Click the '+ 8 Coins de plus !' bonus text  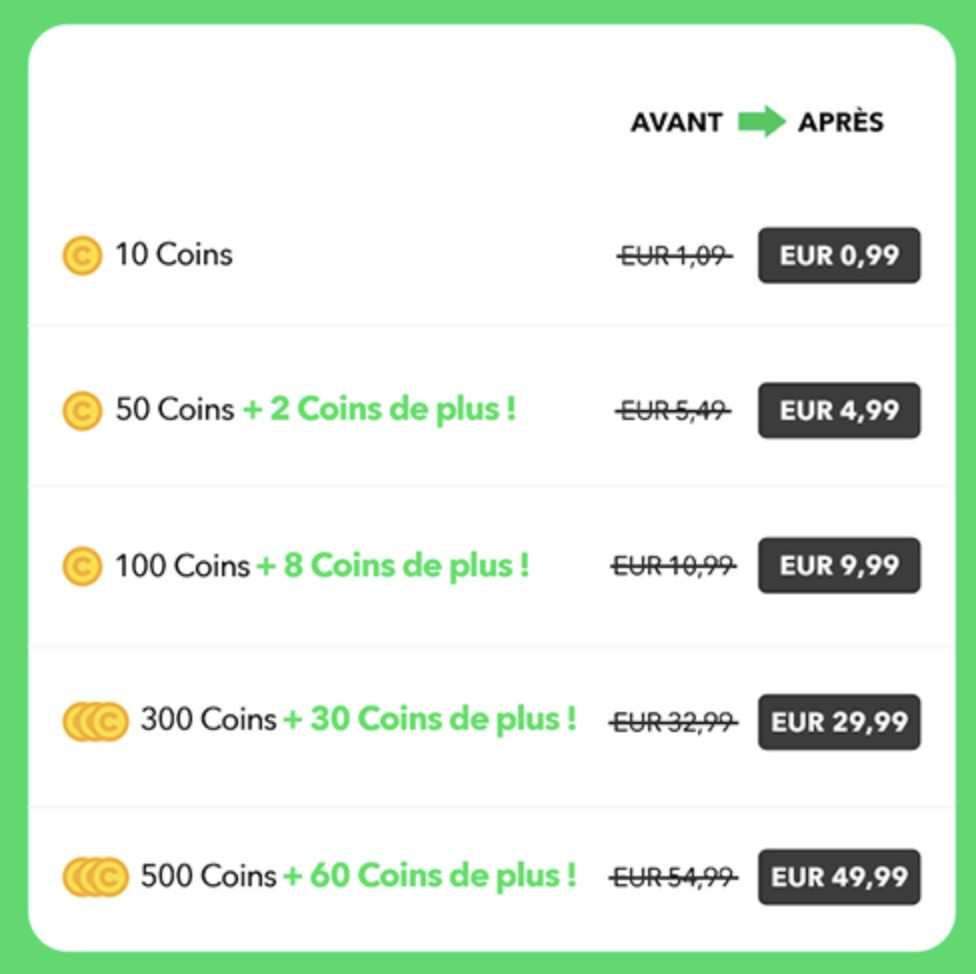click(x=395, y=565)
